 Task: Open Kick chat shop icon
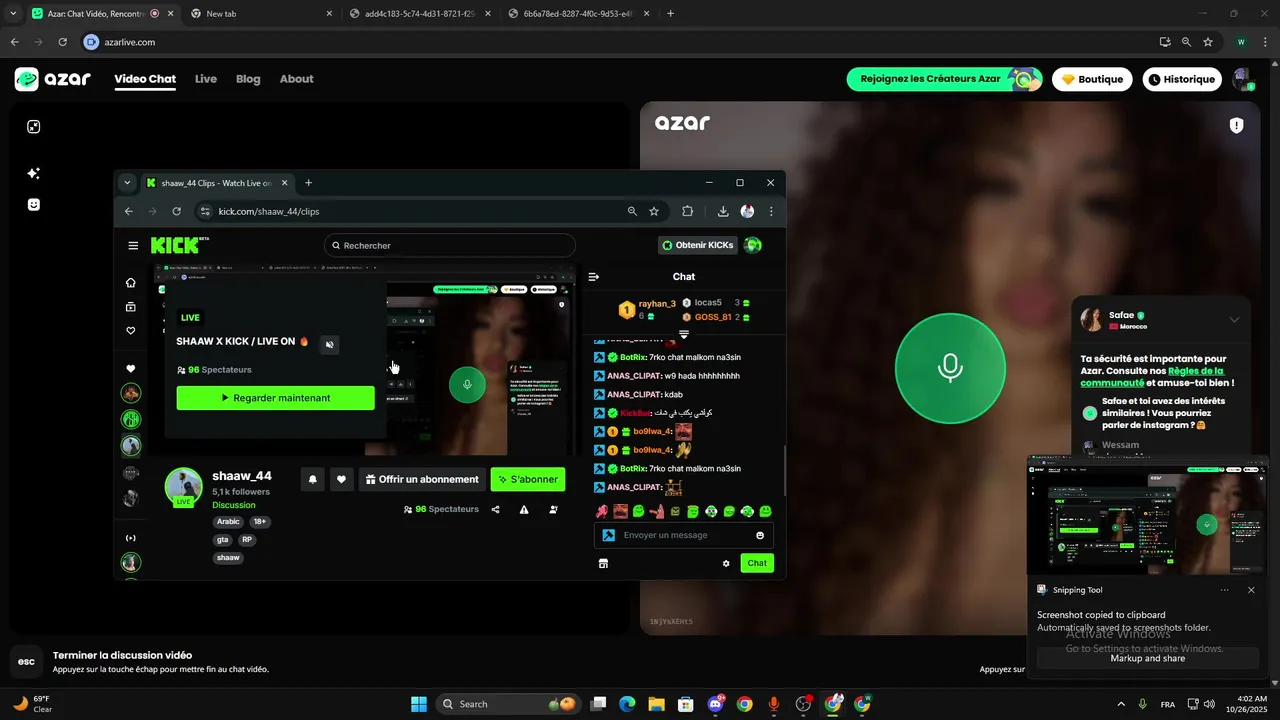click(603, 563)
